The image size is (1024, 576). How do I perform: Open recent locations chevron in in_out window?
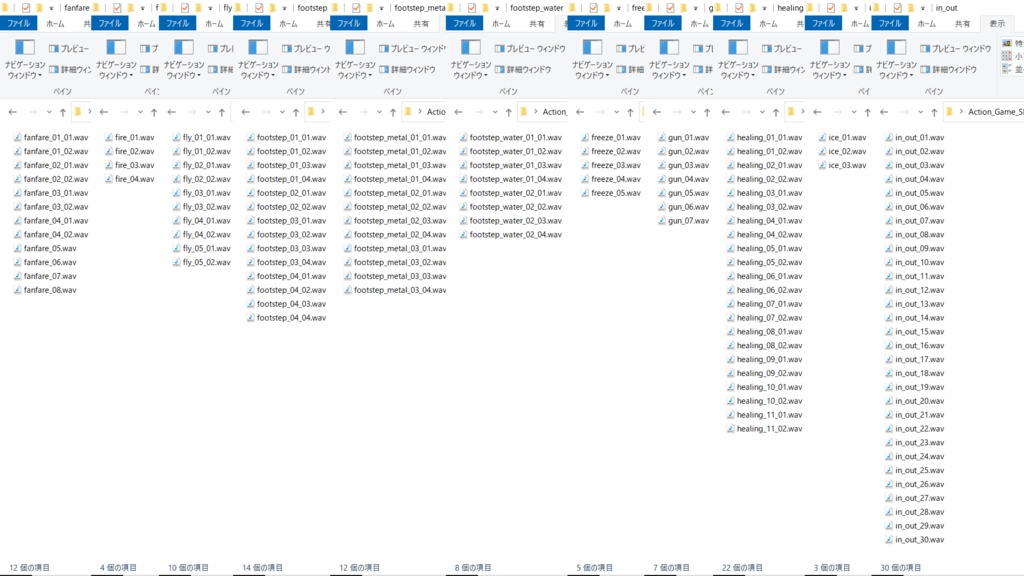coord(920,112)
